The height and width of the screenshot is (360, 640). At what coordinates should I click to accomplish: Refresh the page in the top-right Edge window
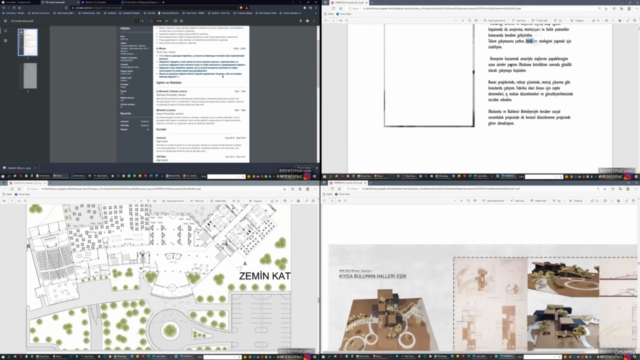[x=333, y=9]
